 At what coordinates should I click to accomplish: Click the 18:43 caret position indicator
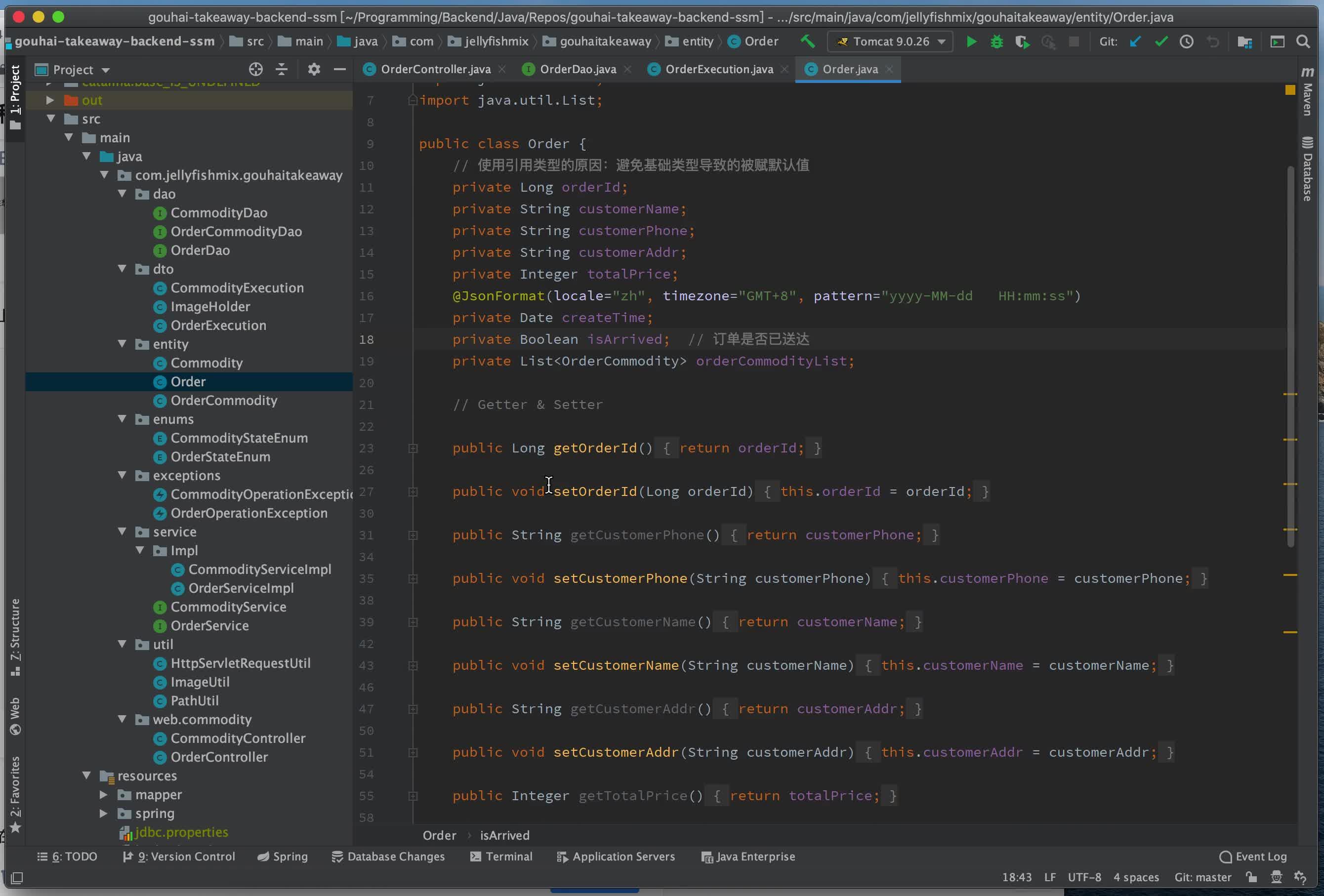click(x=1017, y=877)
